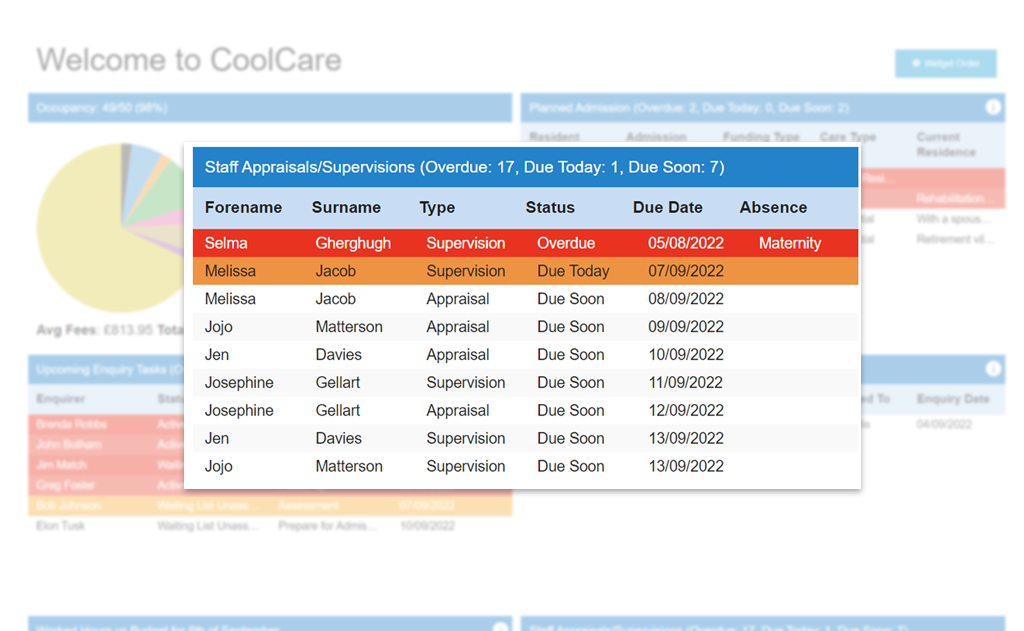
Task: Click the Type column header
Action: (437, 208)
